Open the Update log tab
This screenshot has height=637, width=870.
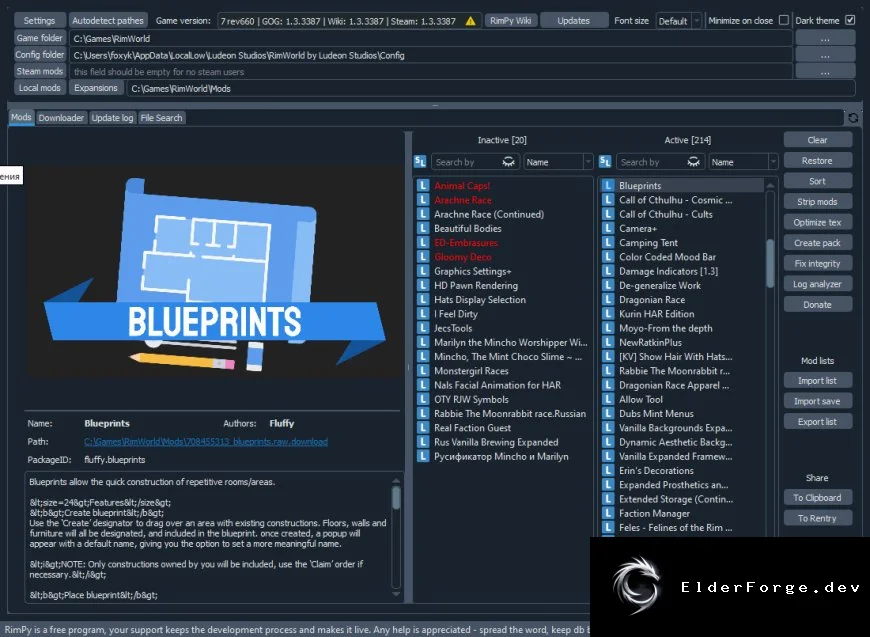(112, 118)
